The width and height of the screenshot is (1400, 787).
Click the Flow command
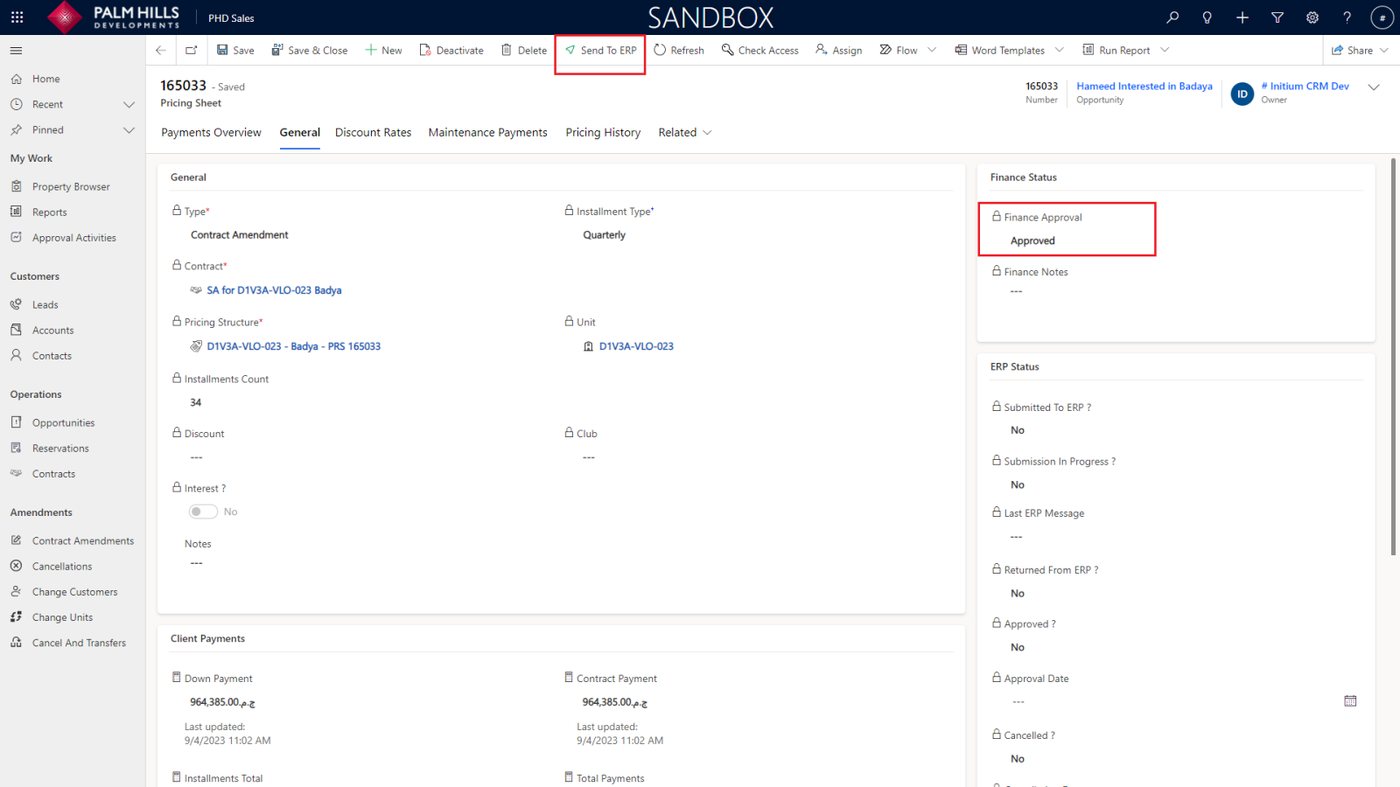point(898,50)
